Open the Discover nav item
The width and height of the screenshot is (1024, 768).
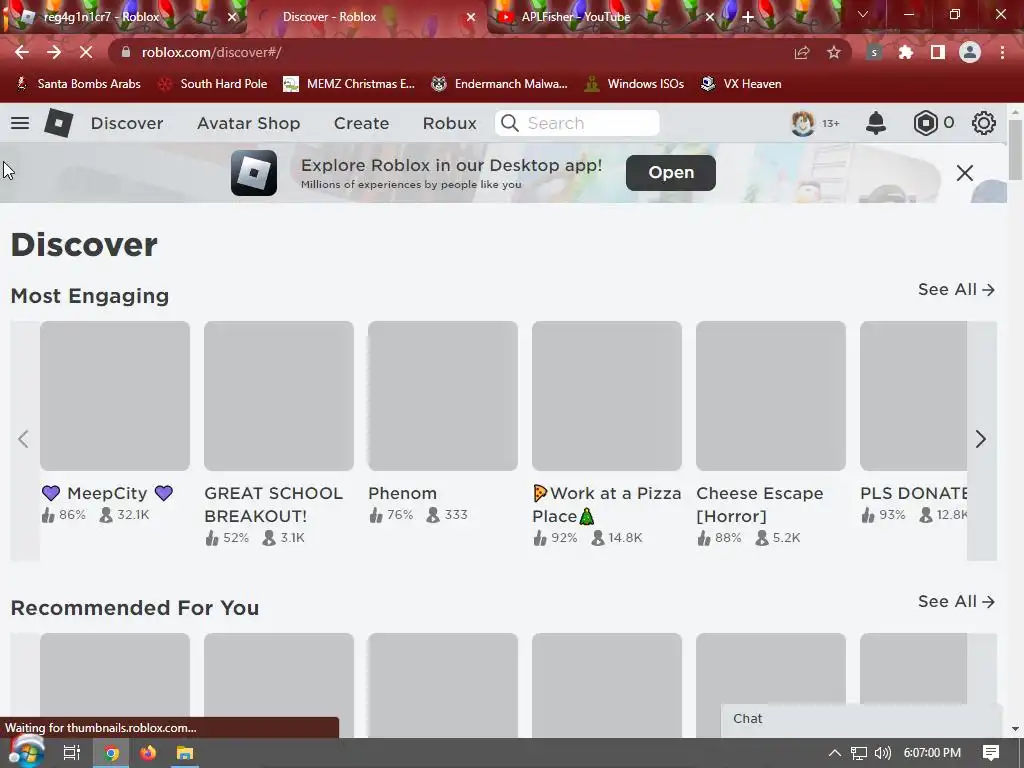[x=127, y=123]
